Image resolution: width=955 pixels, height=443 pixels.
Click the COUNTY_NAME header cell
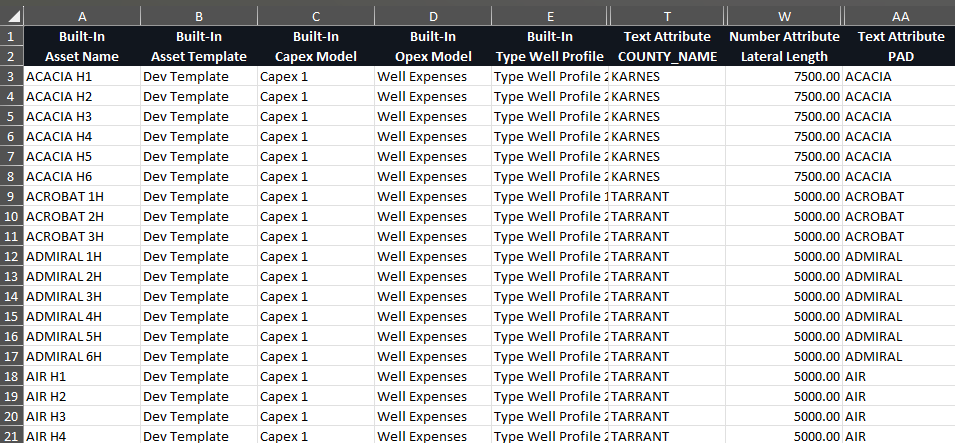668,57
